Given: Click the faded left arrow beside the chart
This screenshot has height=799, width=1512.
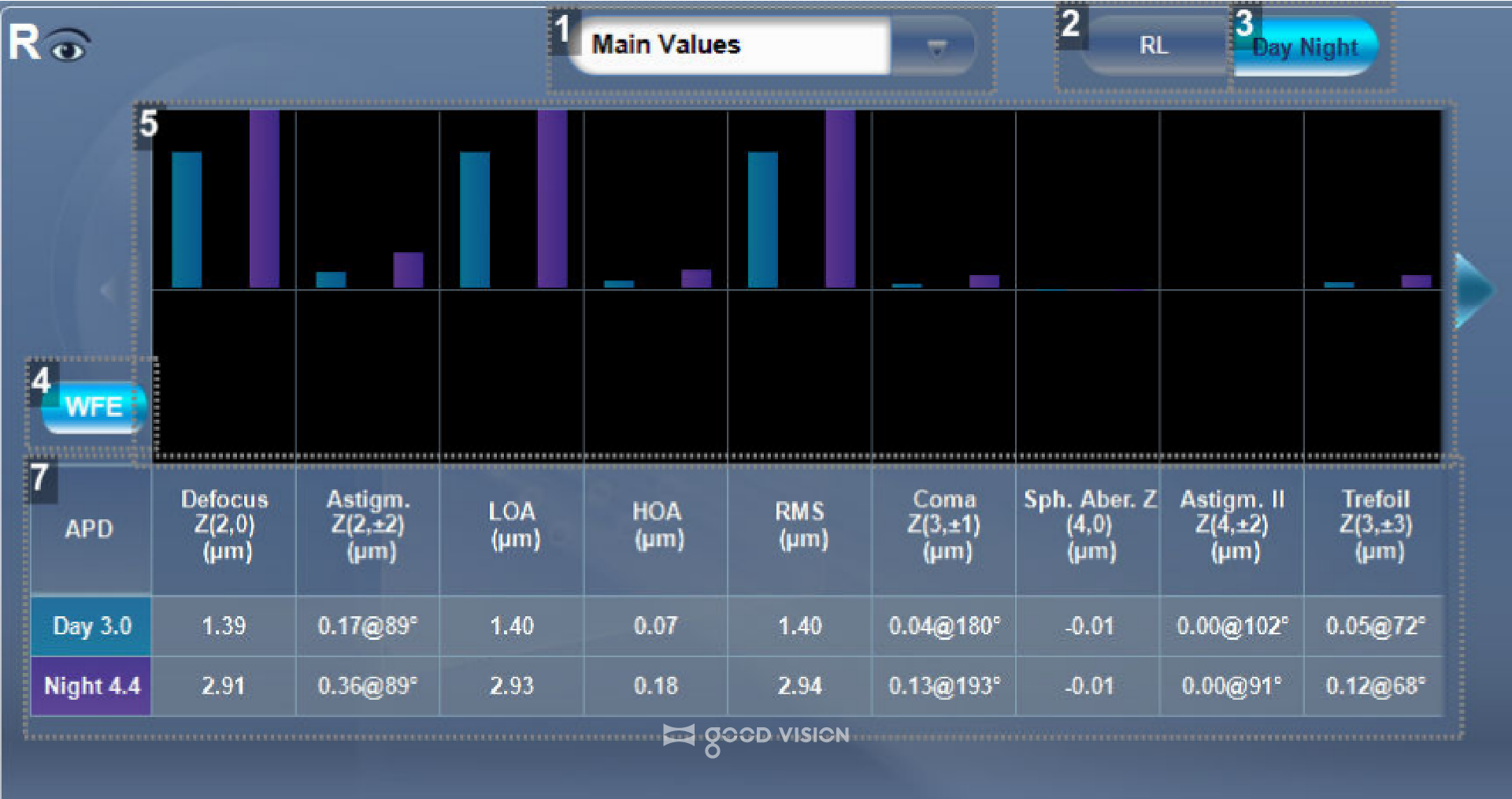Looking at the screenshot, I should click(109, 290).
